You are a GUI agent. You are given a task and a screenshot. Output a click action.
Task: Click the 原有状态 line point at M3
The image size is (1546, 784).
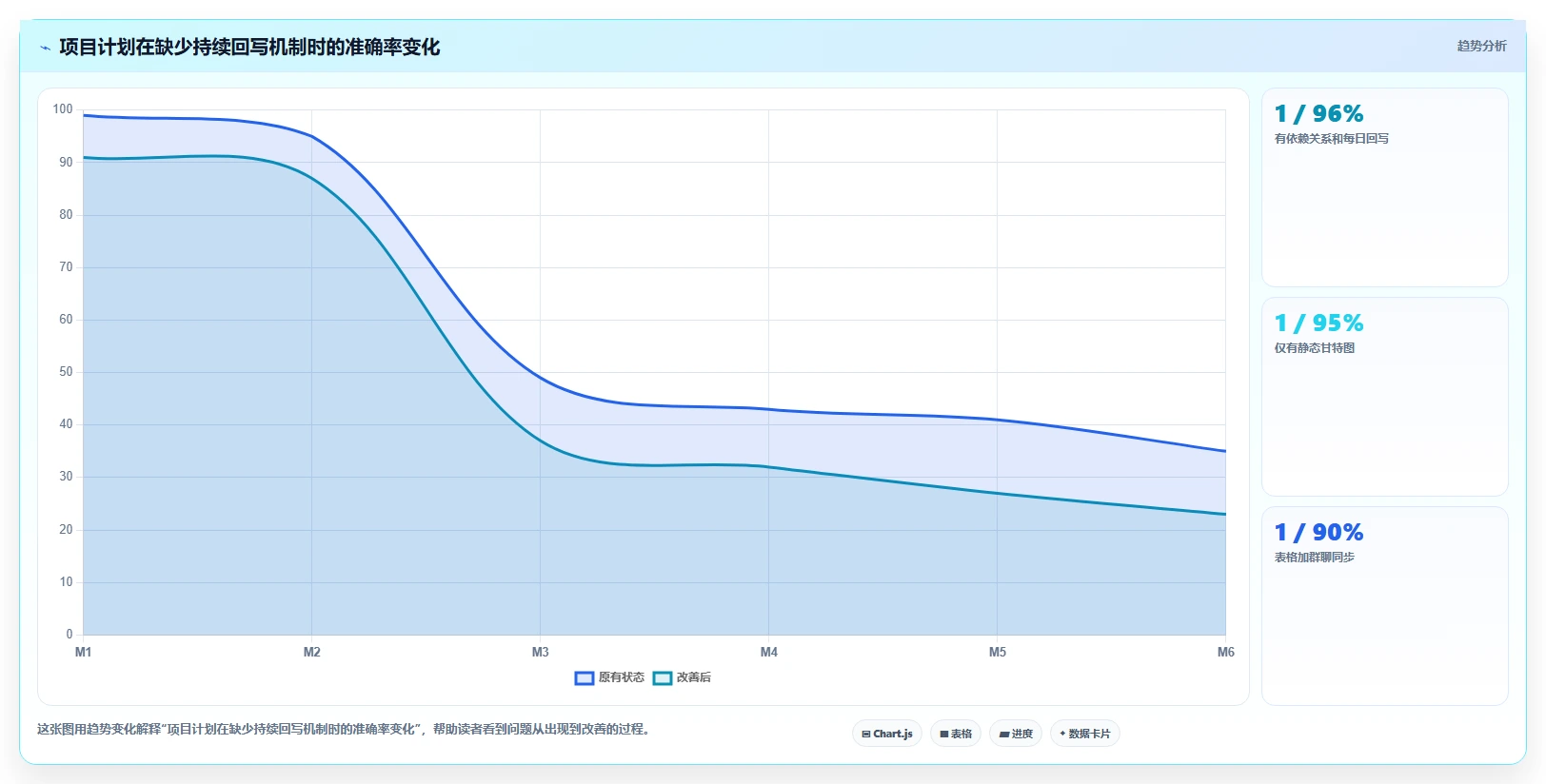(x=541, y=378)
